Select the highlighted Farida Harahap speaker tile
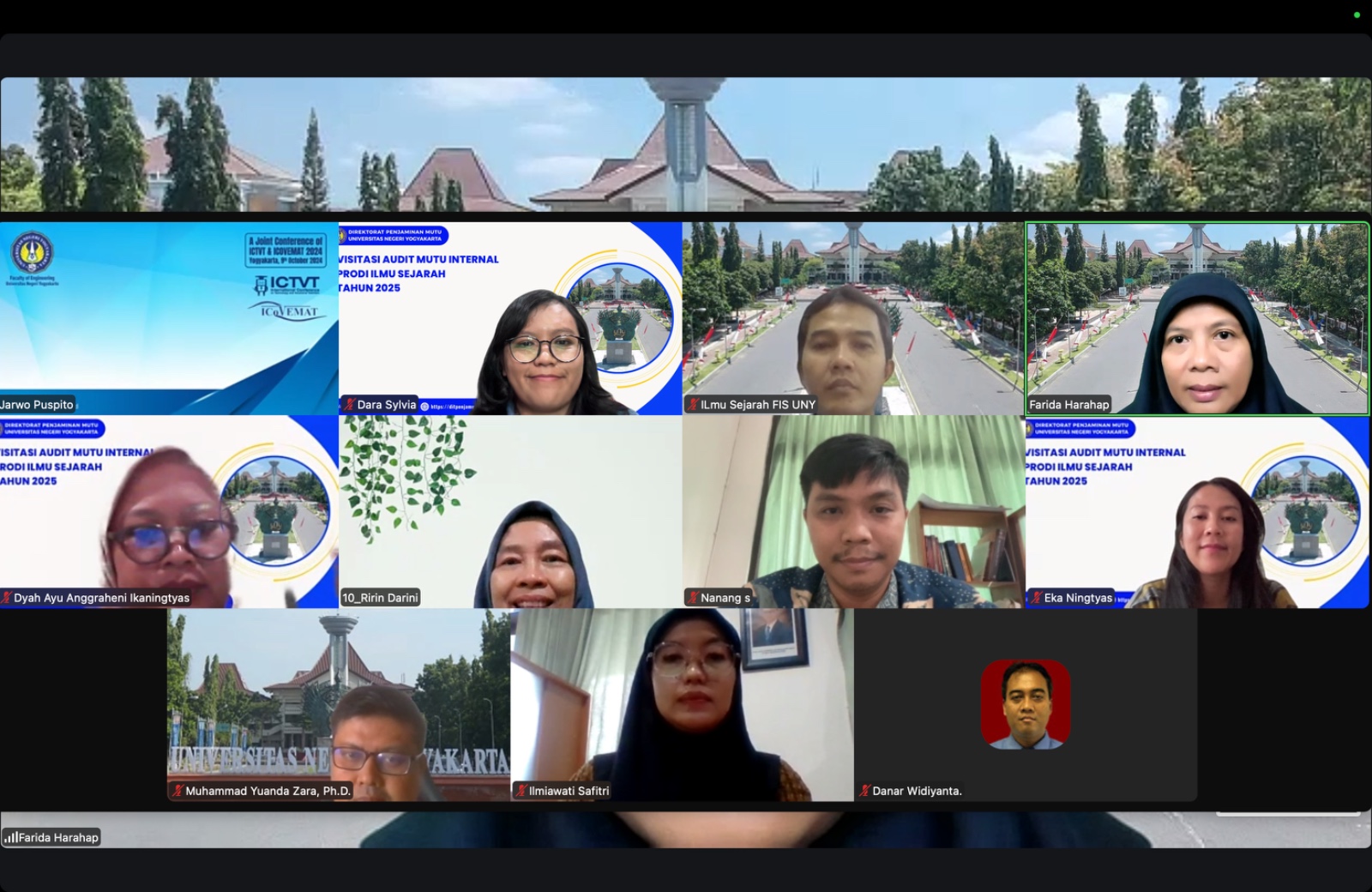This screenshot has width=1372, height=892. tap(1197, 317)
